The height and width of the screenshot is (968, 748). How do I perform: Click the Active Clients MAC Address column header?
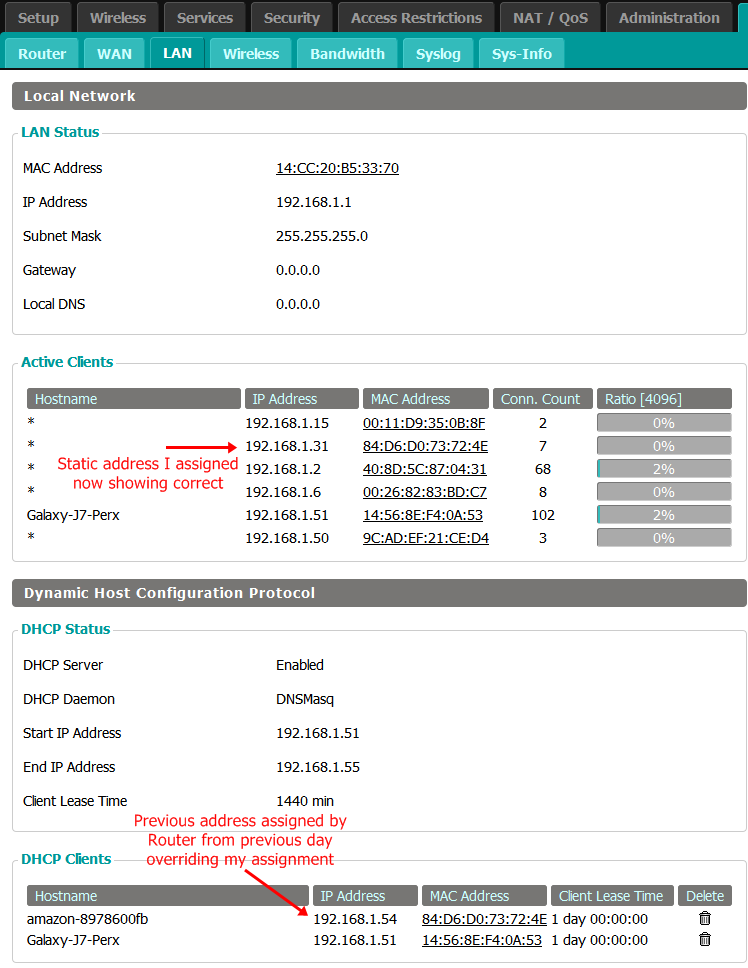click(426, 399)
